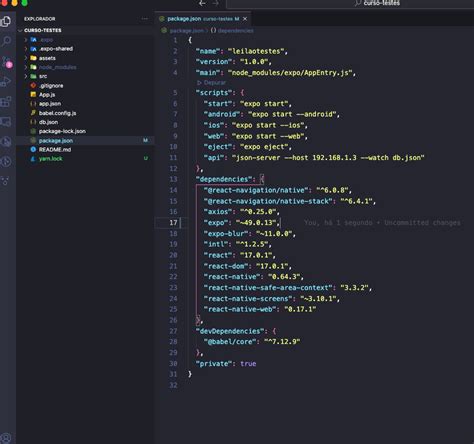Open the Remote Explorer monitor icon
Viewport: 474px width, 444px height.
click(6, 122)
